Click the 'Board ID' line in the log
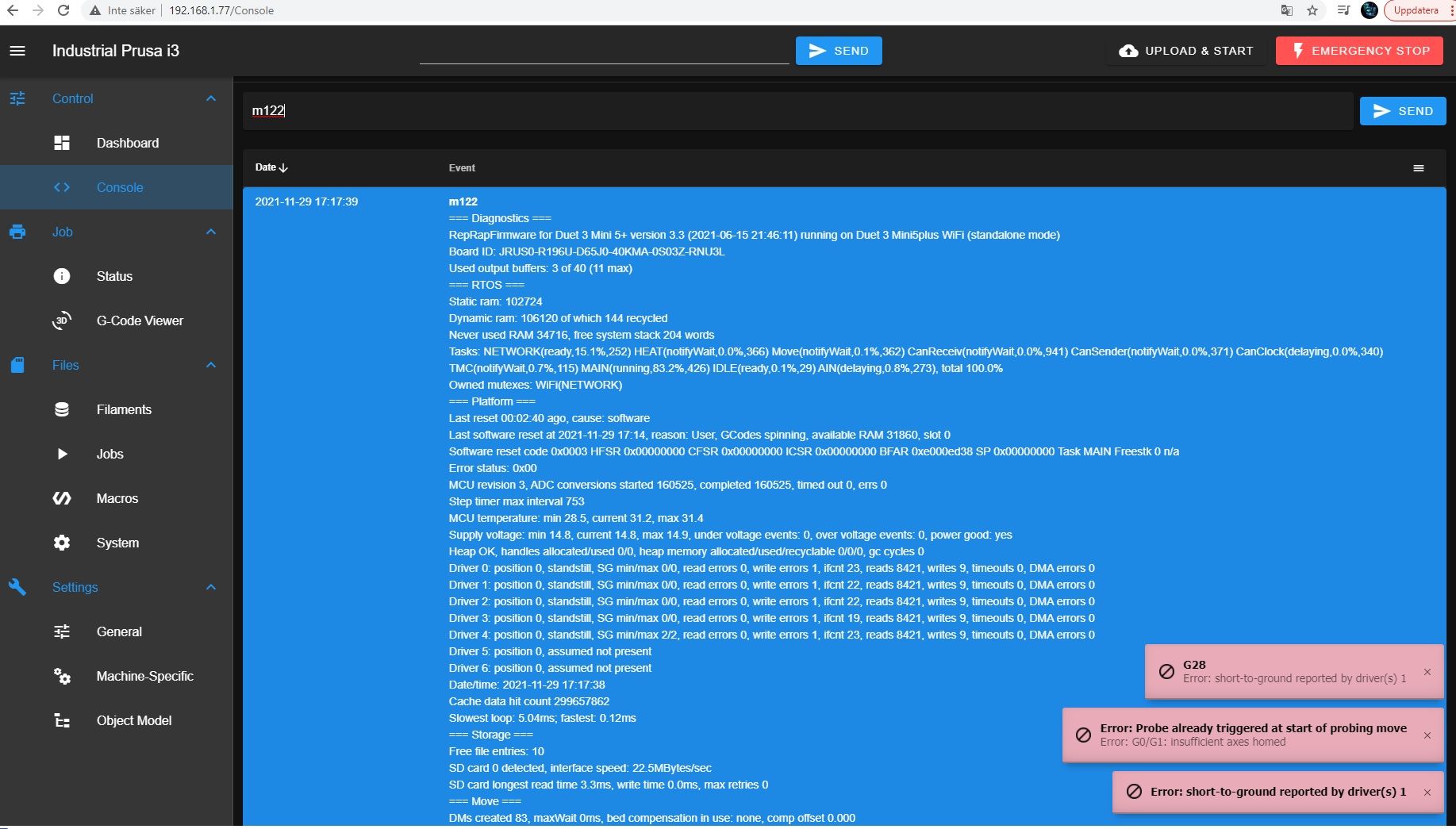The height and width of the screenshot is (829, 1456). coord(586,251)
